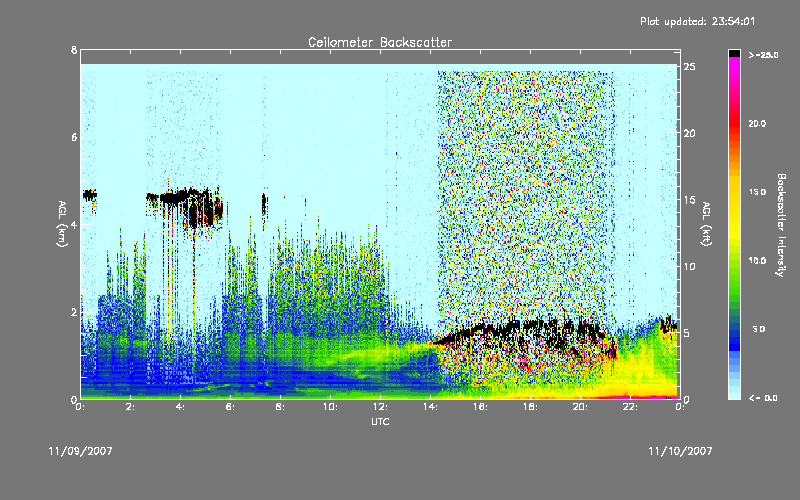Image resolution: width=800 pixels, height=500 pixels.
Task: Click the 'AGL (km)' left axis label
Action: (x=62, y=223)
